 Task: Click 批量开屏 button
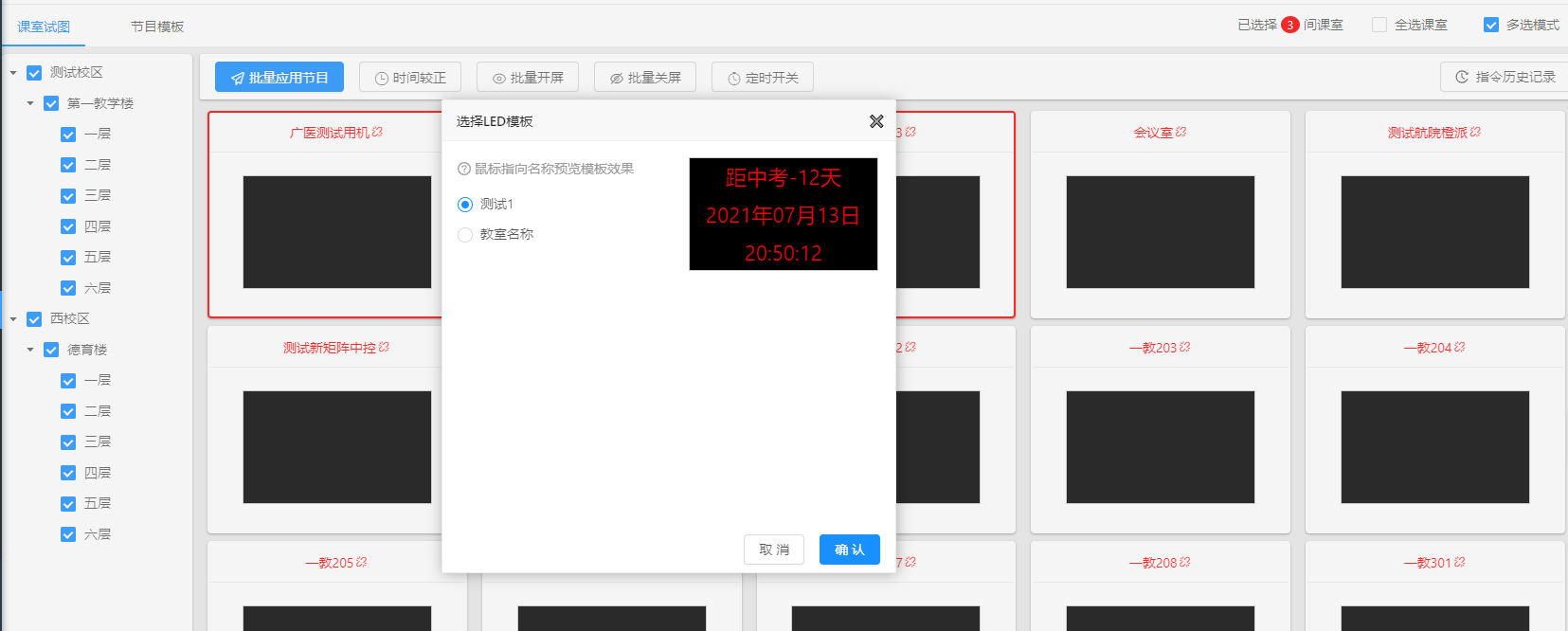528,77
